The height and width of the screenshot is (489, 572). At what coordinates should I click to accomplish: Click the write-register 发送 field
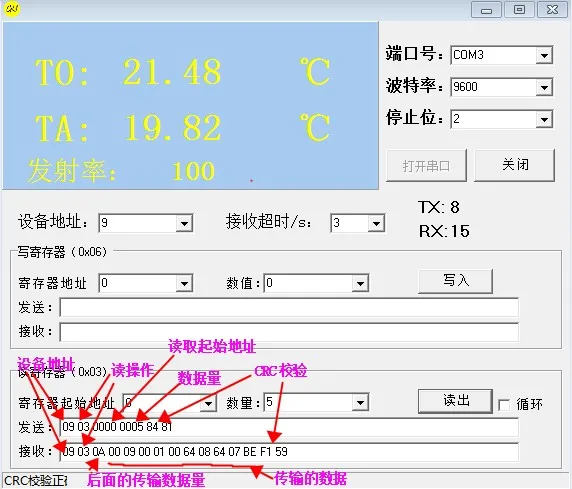point(289,307)
